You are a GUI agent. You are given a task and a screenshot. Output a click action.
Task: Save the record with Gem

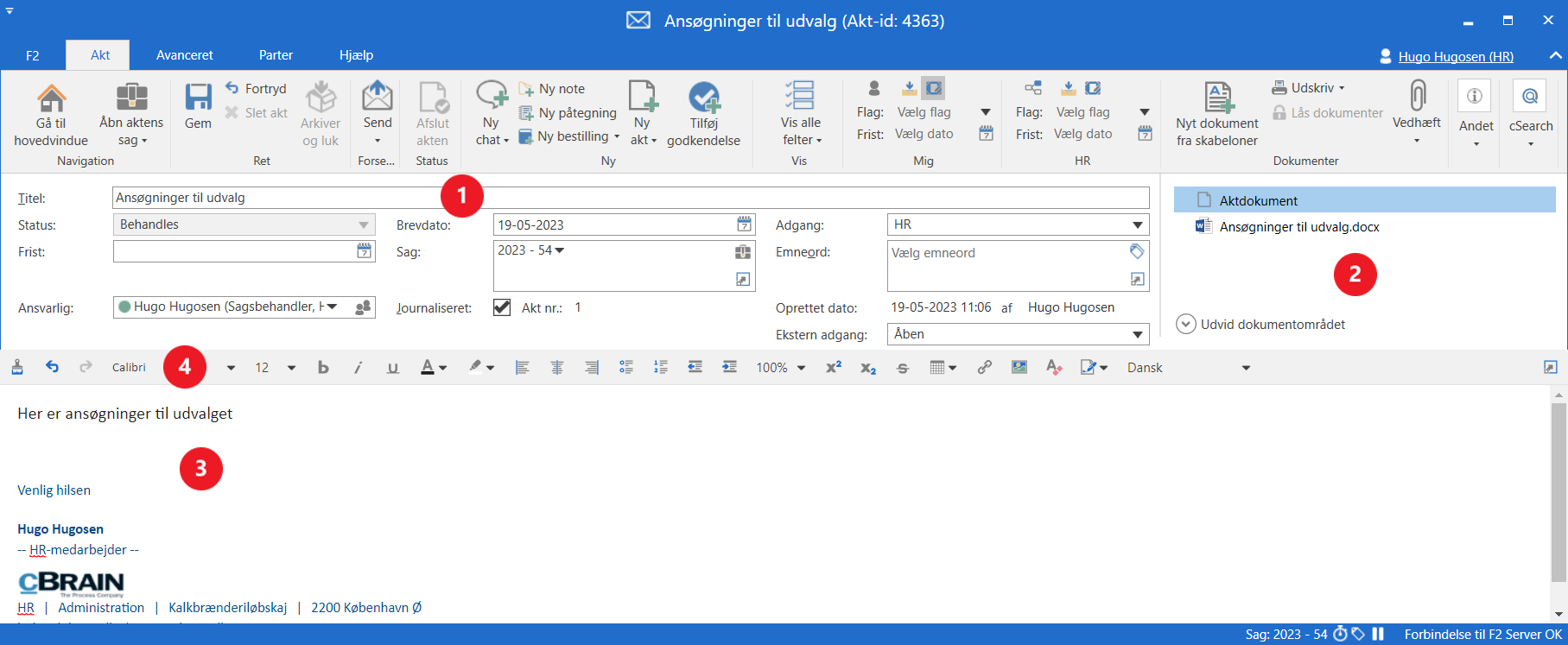(198, 106)
